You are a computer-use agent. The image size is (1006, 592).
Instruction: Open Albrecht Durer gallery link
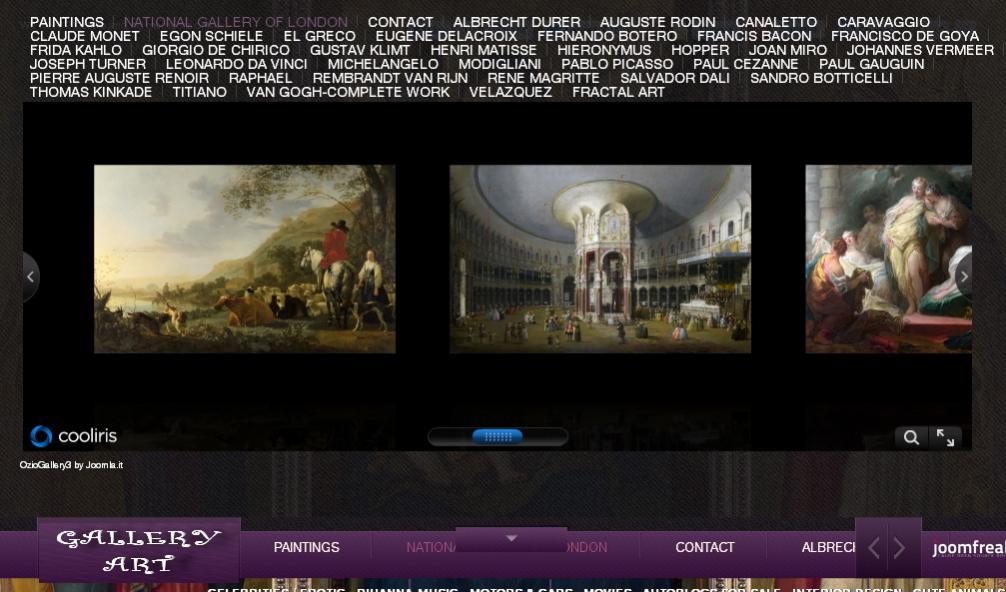tap(516, 22)
